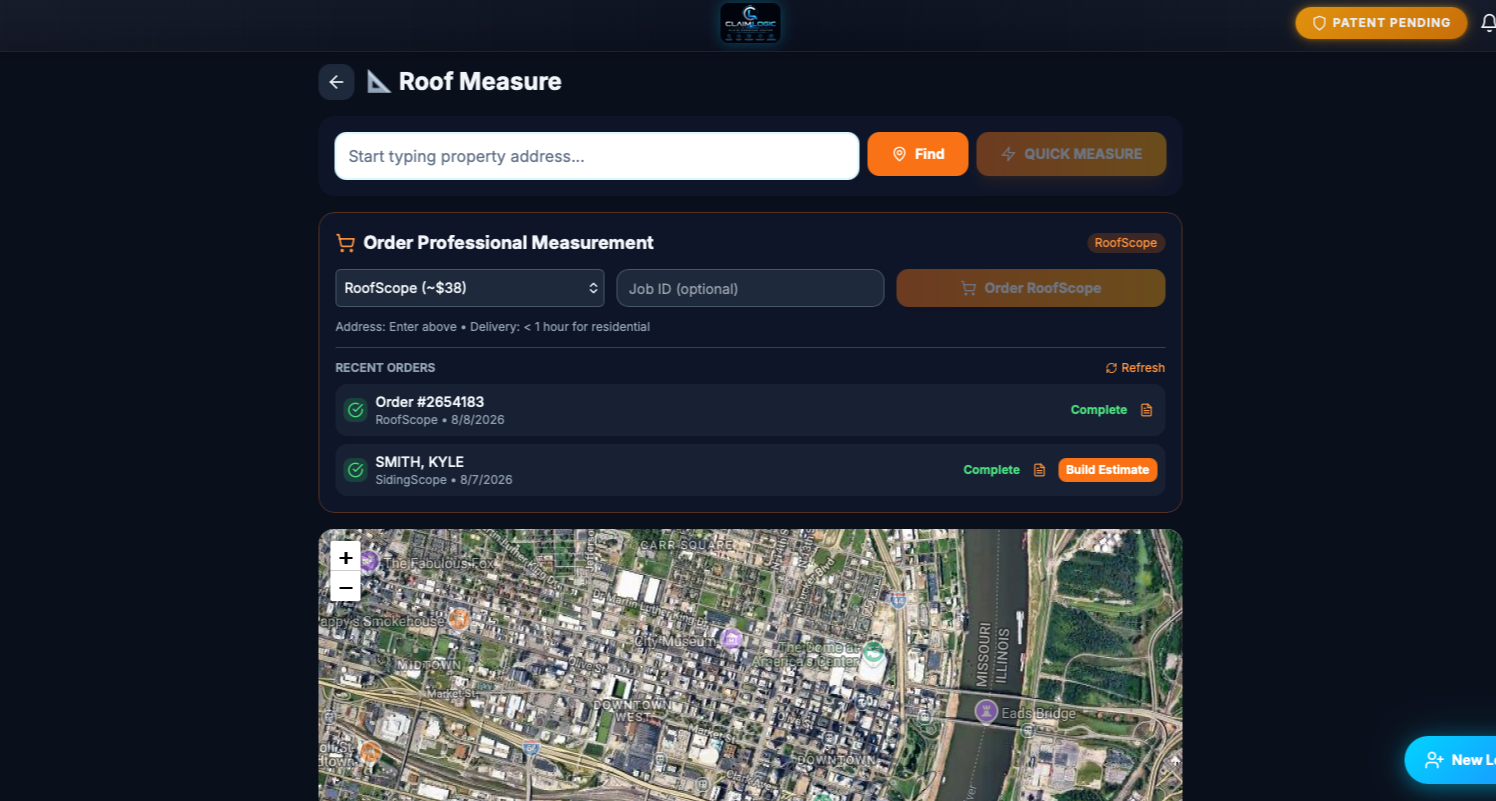Click the Quick Measure button
Viewport: 1496px width, 801px height.
[x=1071, y=154]
